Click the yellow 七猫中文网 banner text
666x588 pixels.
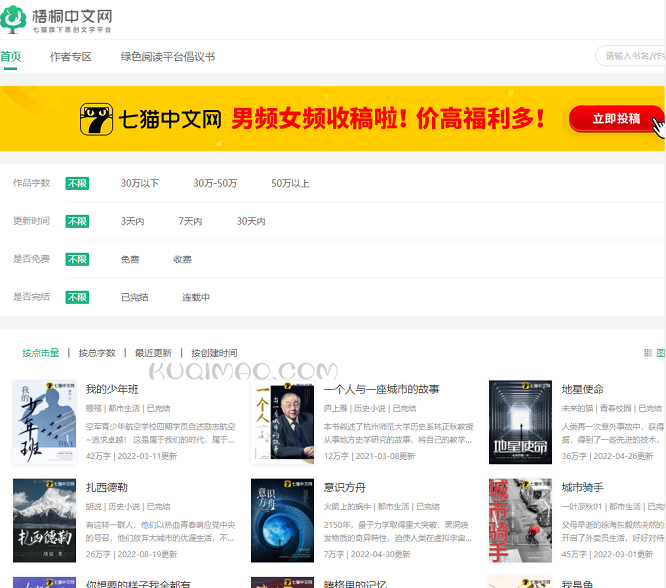170,119
